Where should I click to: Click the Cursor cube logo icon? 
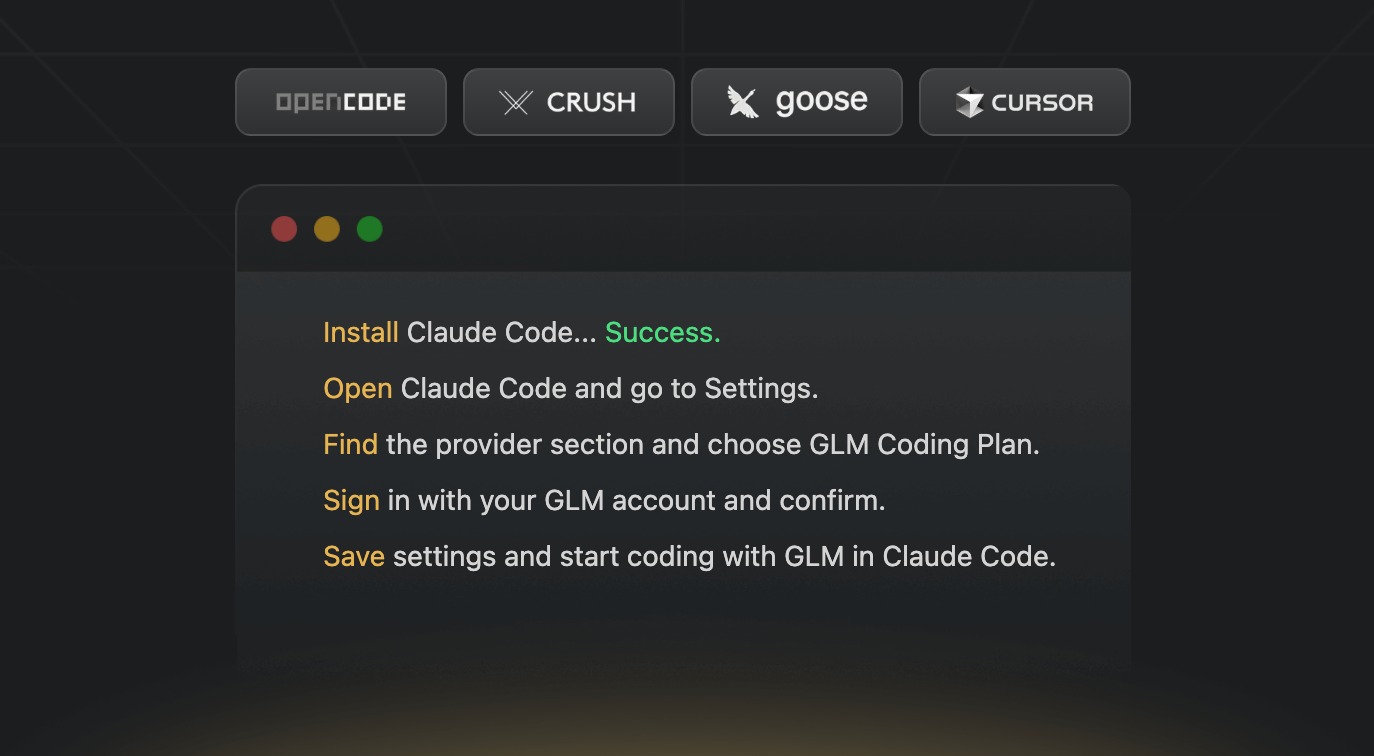click(x=969, y=102)
